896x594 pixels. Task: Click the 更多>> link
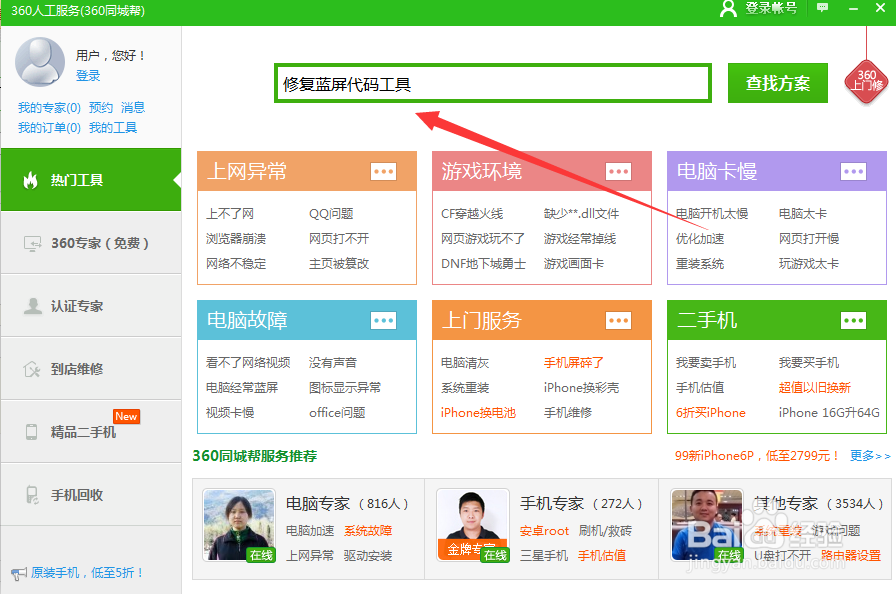(870, 456)
